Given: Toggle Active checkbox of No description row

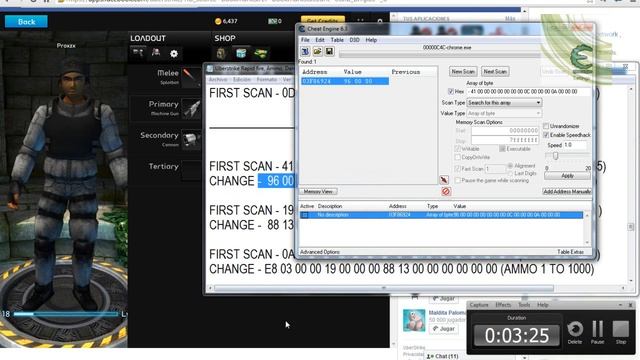Looking at the screenshot, I should pyautogui.click(x=305, y=215).
